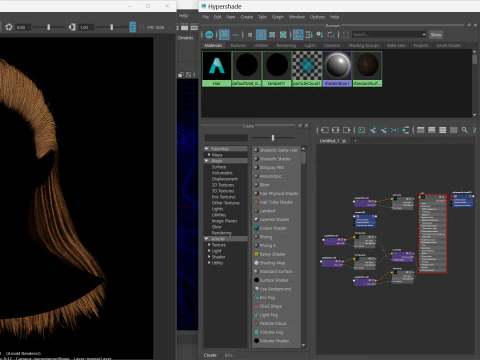Collapse the Arnold category in Create panel
Image resolution: width=480 pixels, height=360 pixels.
[206, 239]
